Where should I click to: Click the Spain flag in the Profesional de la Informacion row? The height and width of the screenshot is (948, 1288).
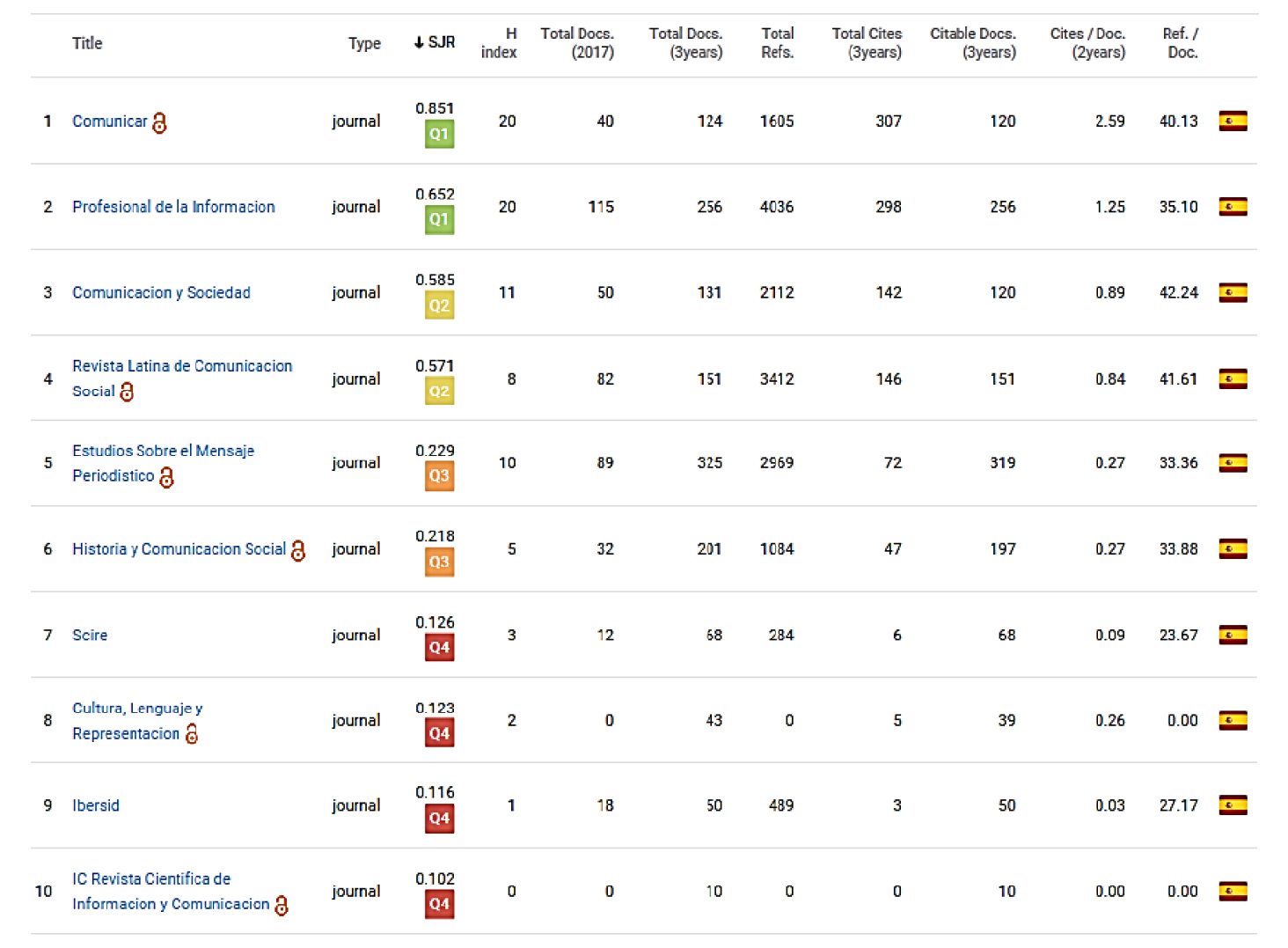coord(1233,207)
